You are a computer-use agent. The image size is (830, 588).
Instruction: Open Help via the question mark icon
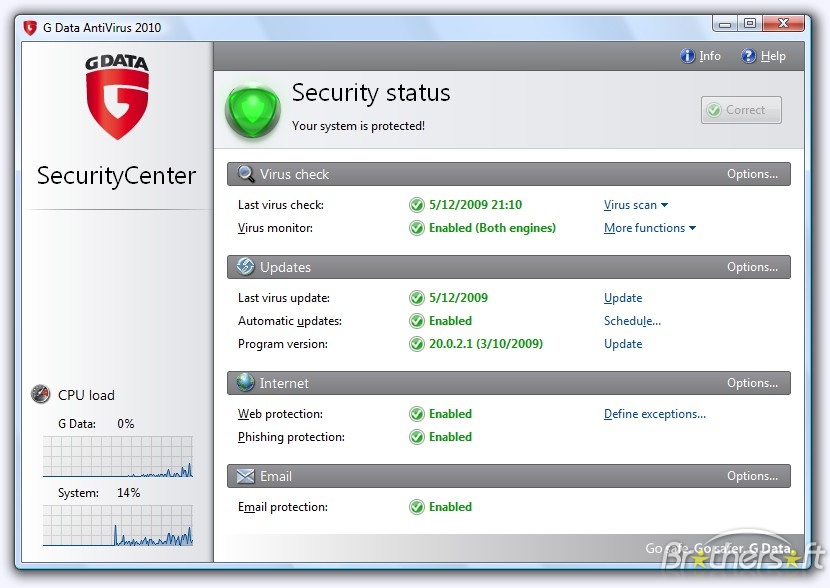tap(748, 56)
